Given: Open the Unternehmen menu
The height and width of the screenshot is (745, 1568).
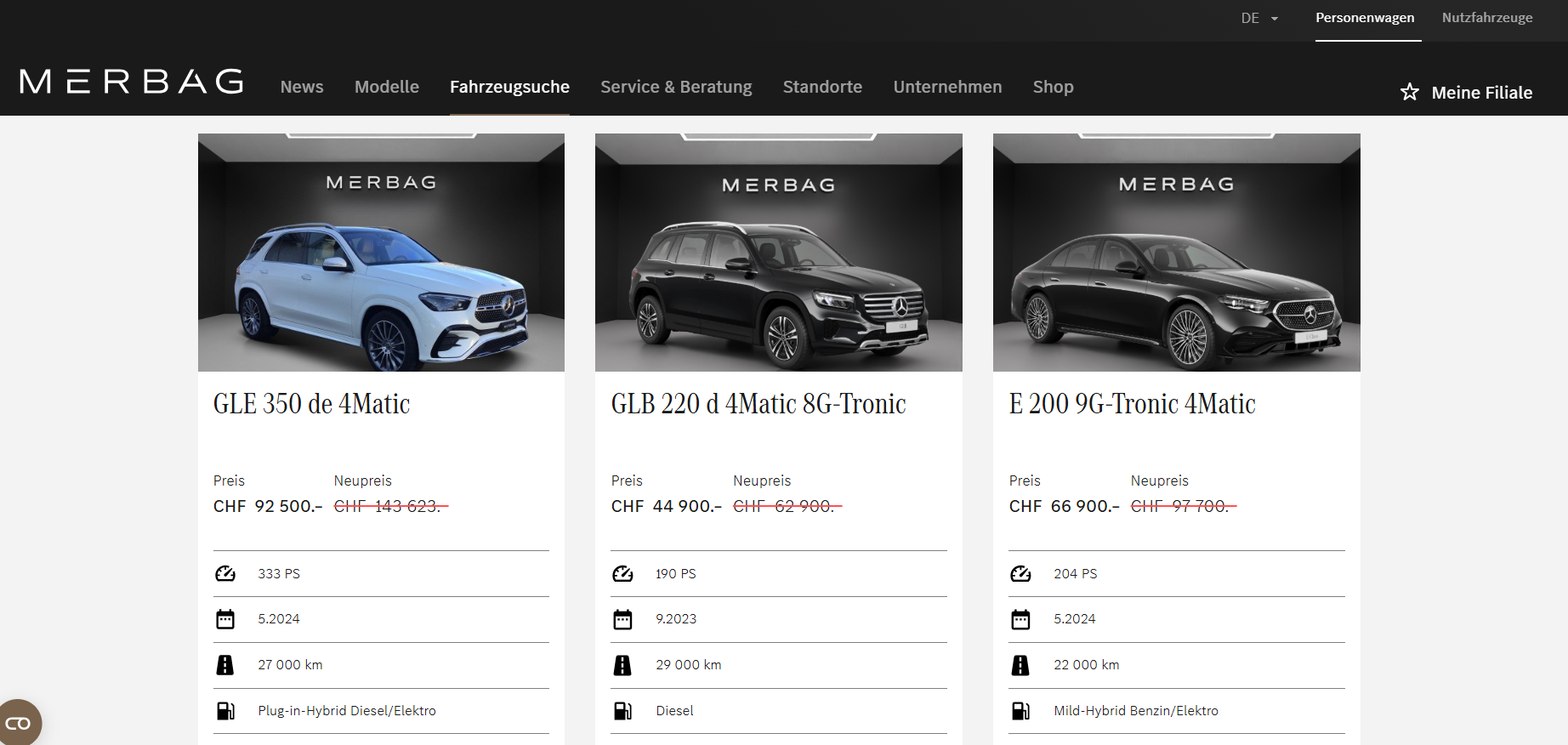Looking at the screenshot, I should 947,87.
